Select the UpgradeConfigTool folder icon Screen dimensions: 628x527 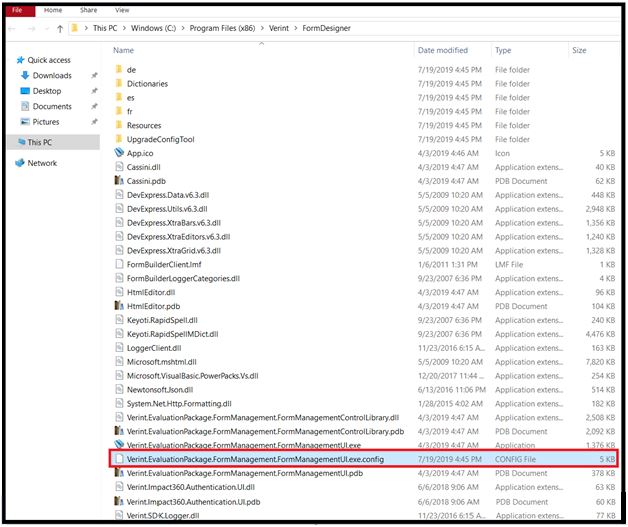tap(119, 139)
